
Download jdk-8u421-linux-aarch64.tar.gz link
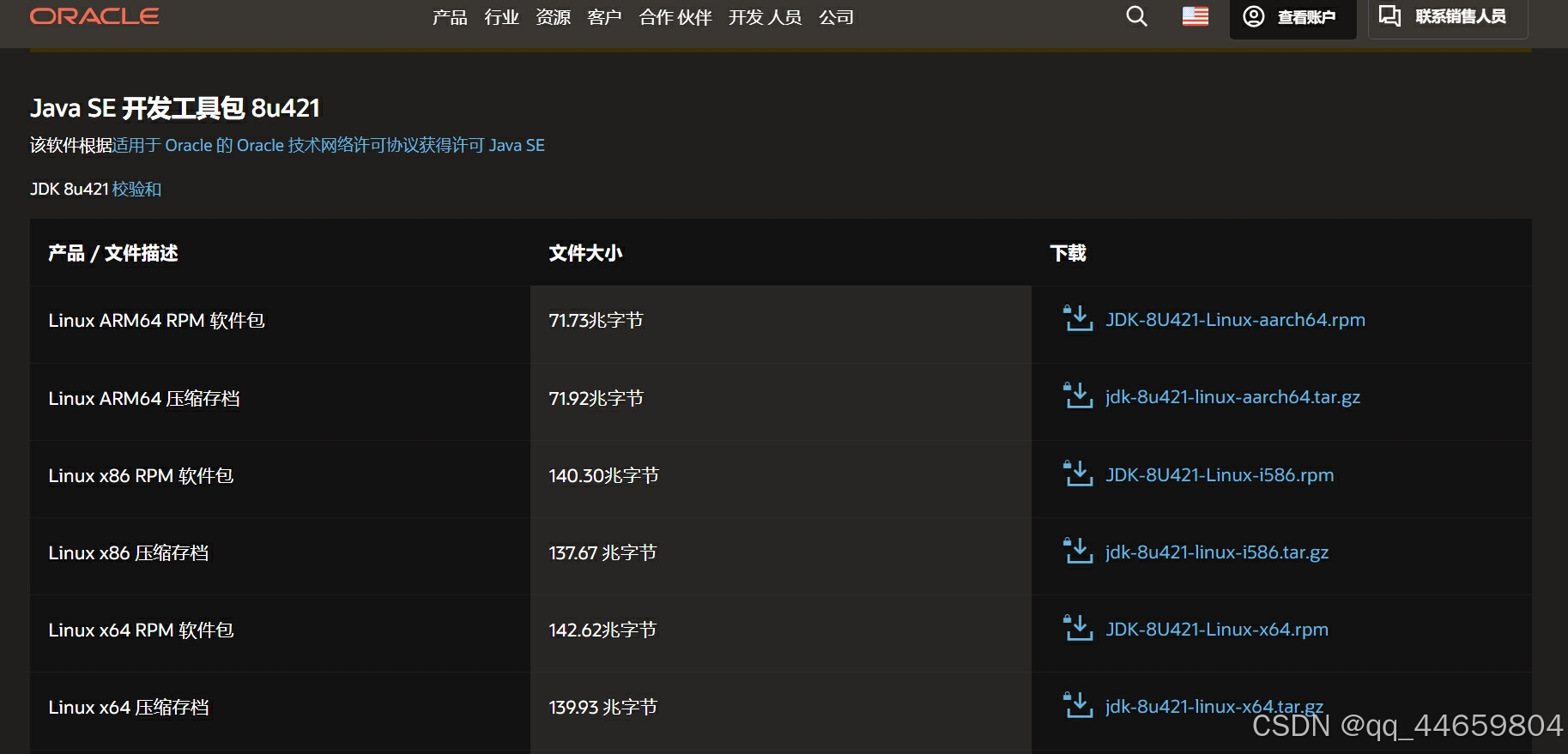tap(1232, 396)
